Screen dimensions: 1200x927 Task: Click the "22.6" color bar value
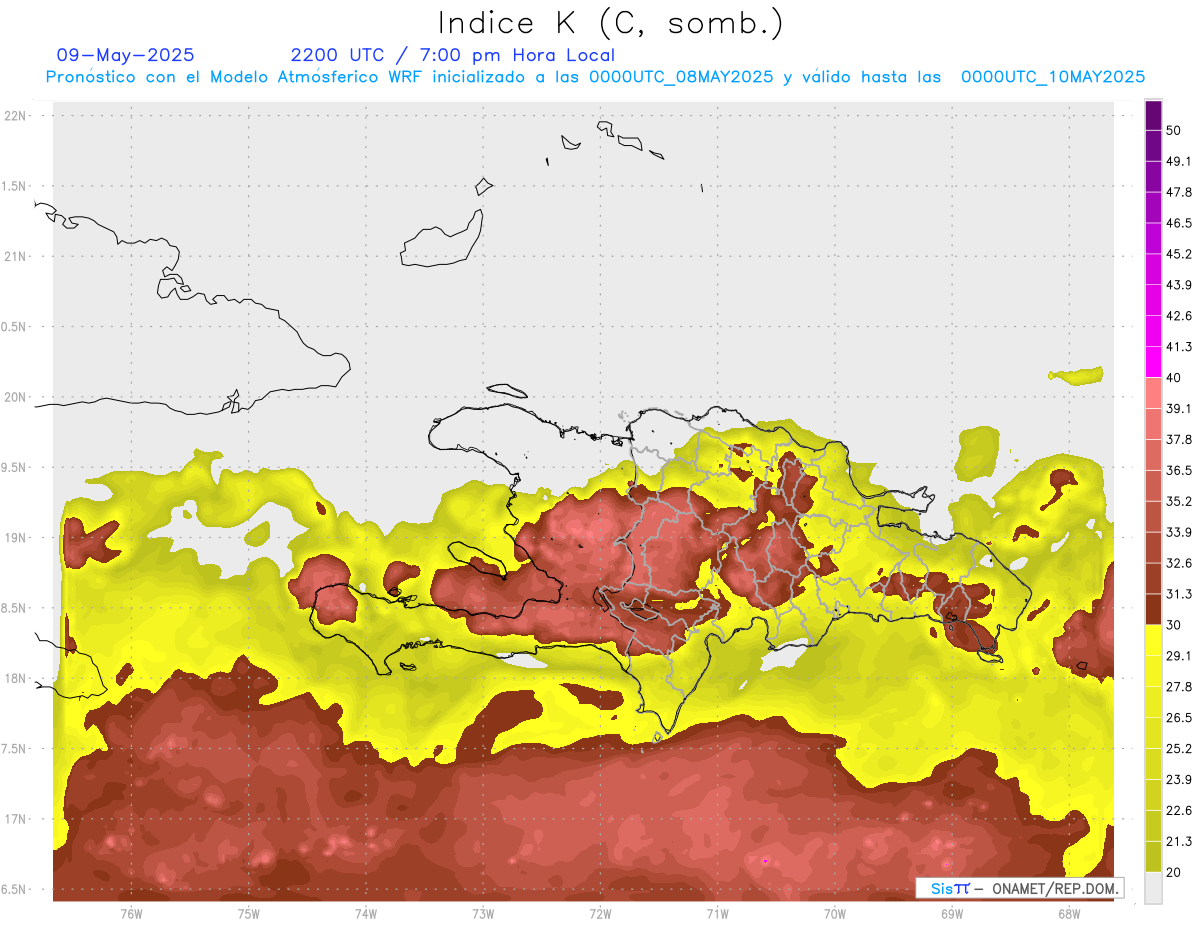click(x=1179, y=811)
